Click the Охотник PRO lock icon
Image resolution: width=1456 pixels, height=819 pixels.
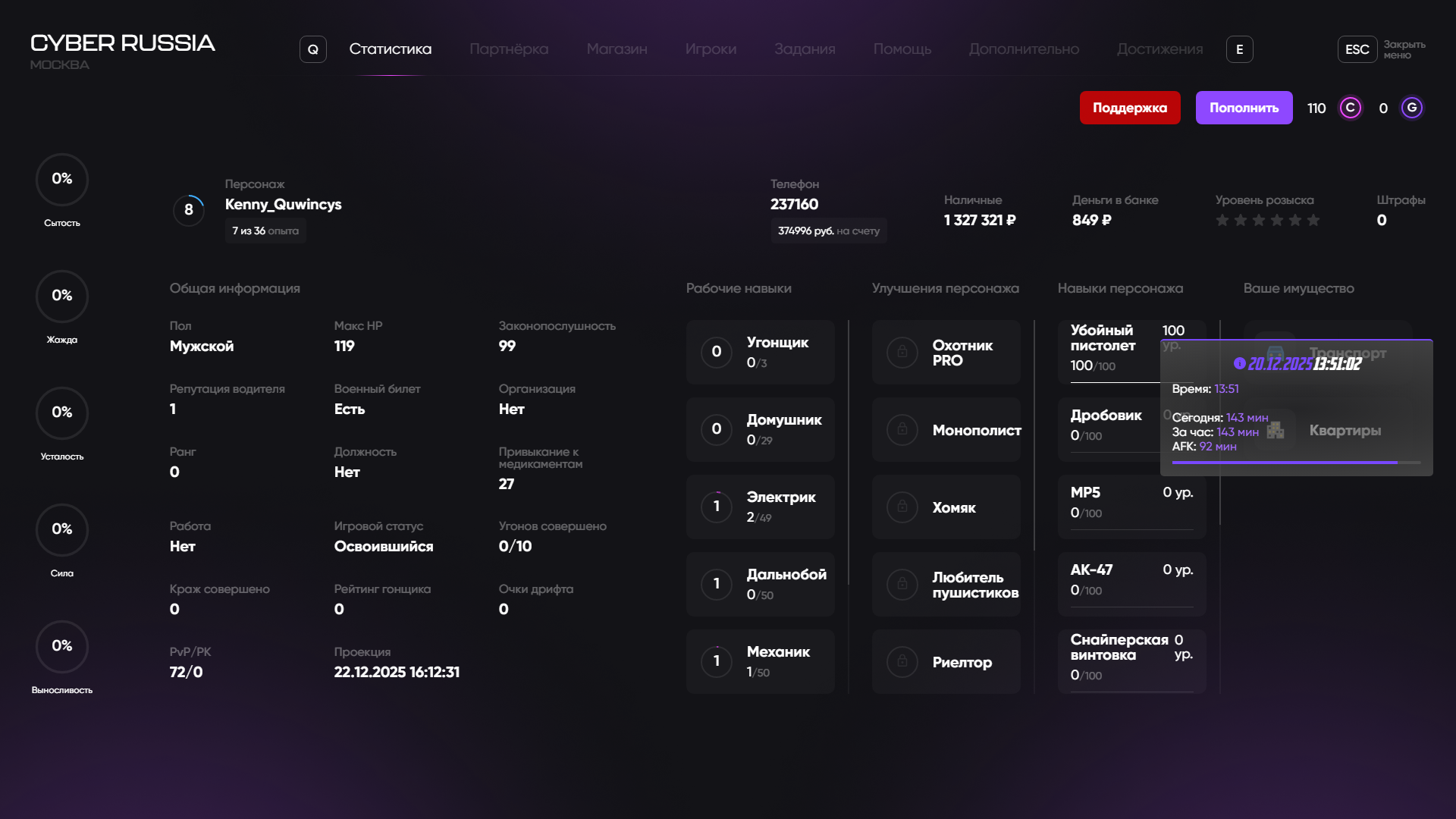point(902,352)
